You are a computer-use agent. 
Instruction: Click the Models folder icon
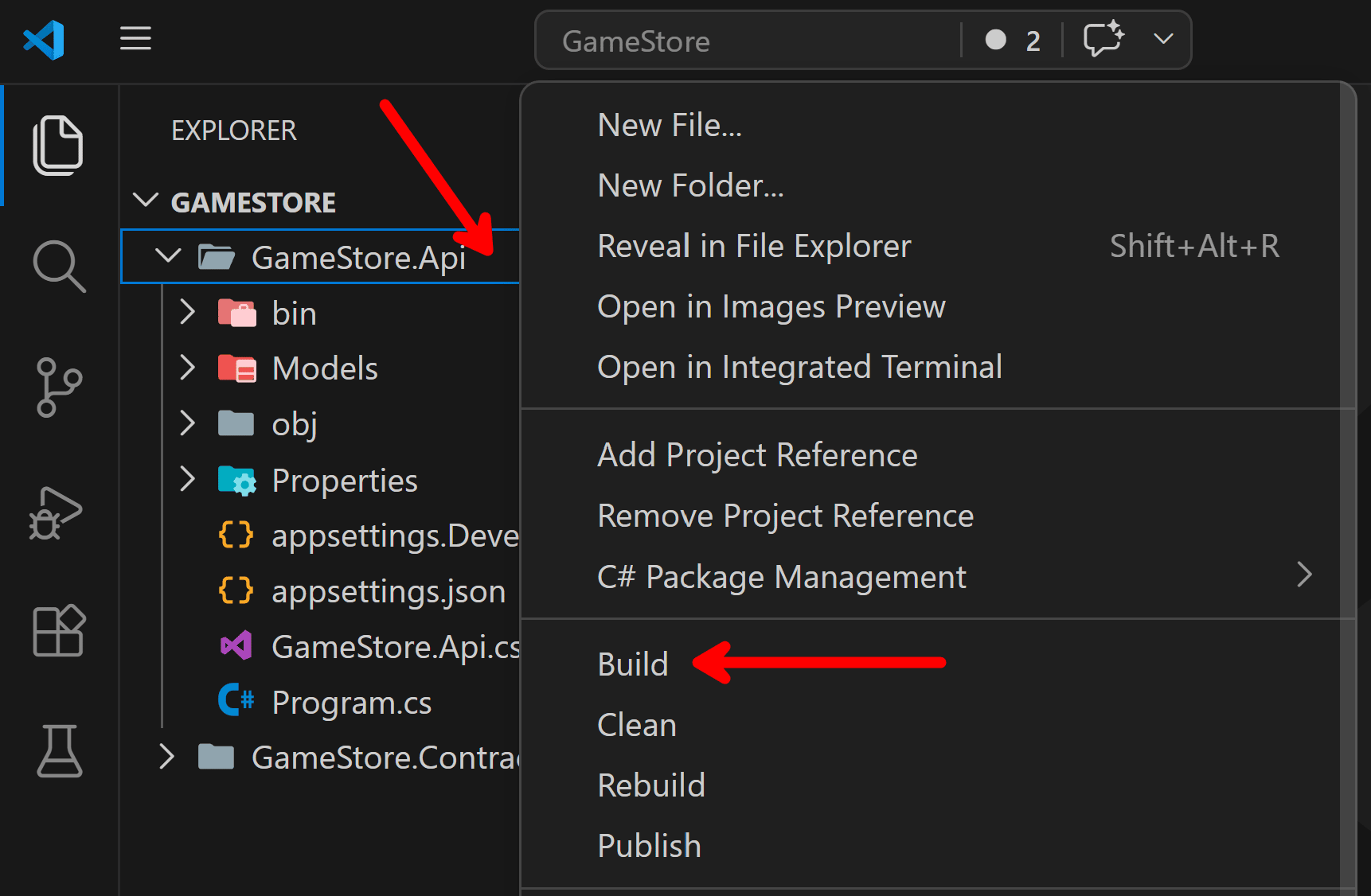click(237, 368)
